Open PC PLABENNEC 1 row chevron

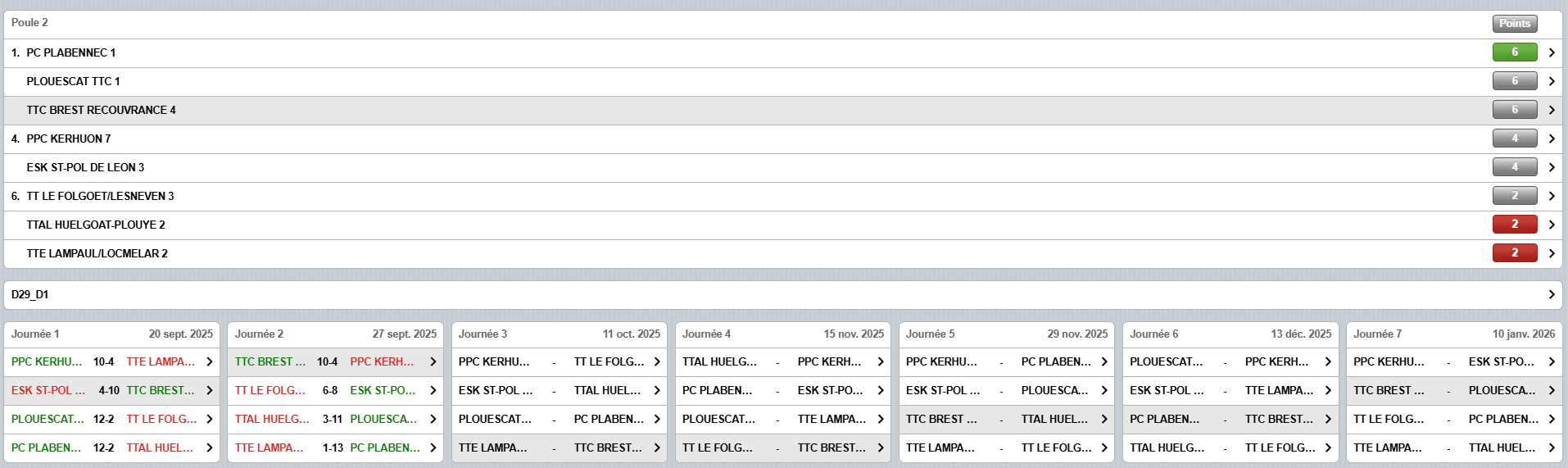pos(1551,52)
